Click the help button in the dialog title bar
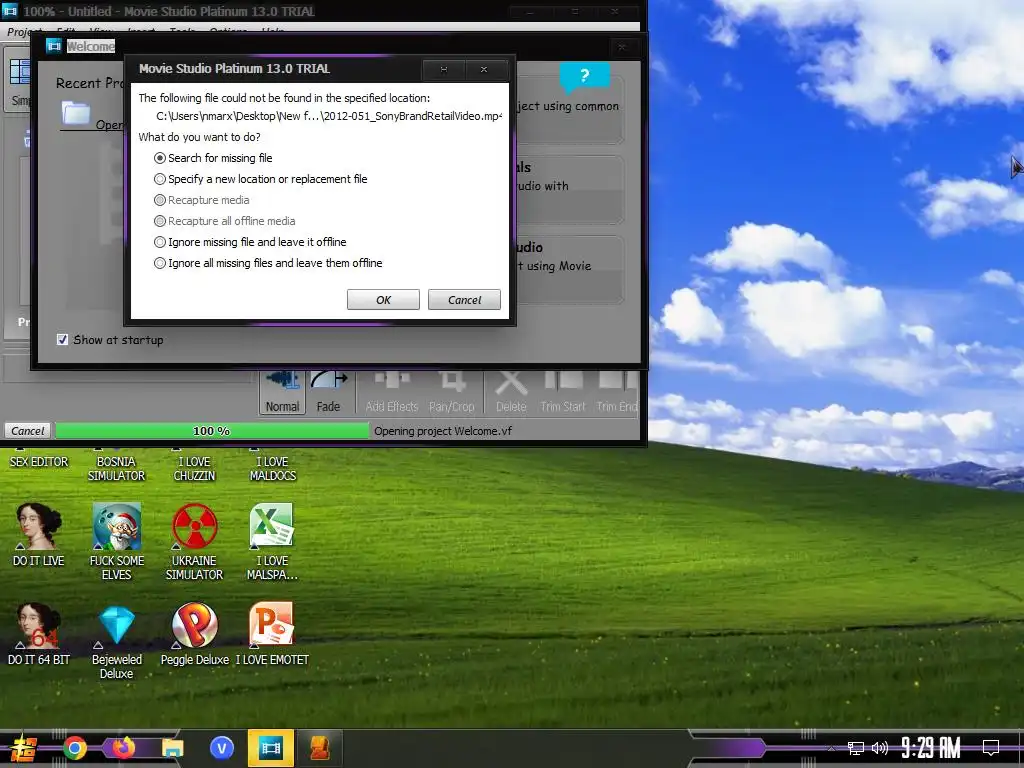 (443, 69)
